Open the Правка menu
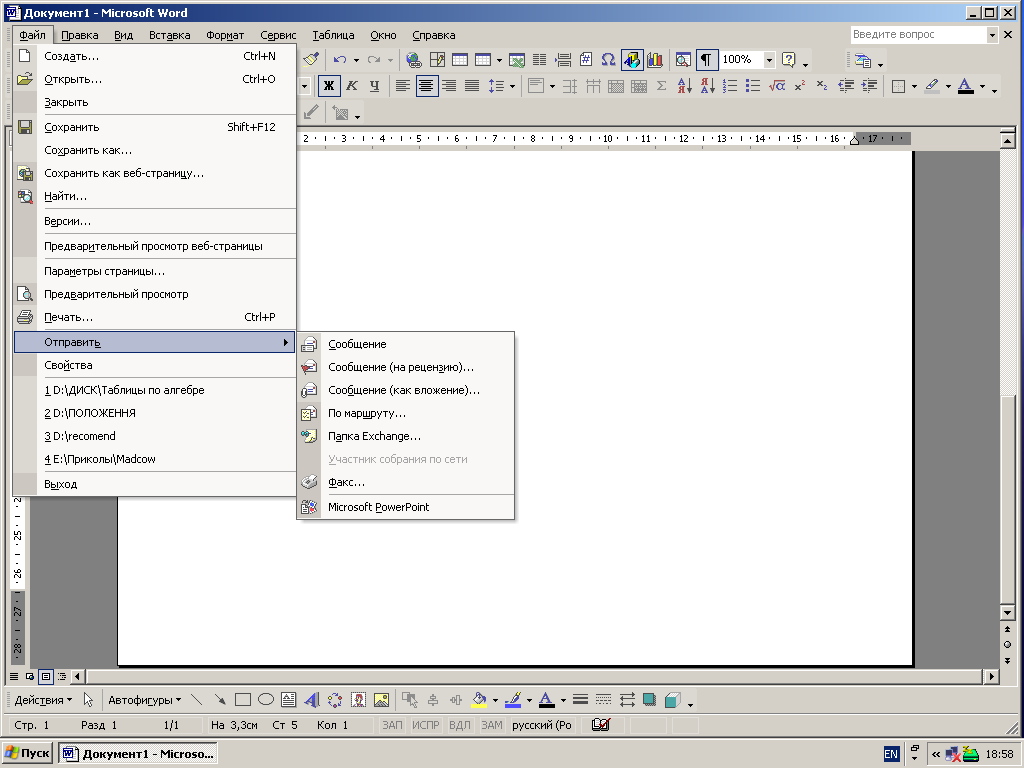The width and height of the screenshot is (1024, 768). (x=80, y=35)
